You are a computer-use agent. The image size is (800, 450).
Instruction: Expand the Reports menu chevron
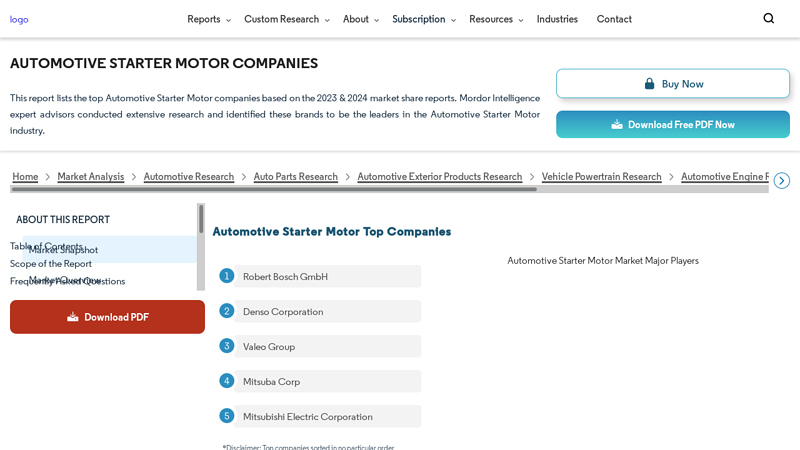228,20
